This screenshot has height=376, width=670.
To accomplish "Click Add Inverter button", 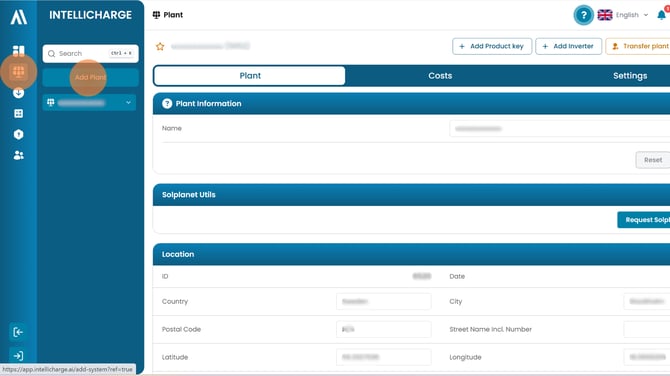I will click(568, 46).
